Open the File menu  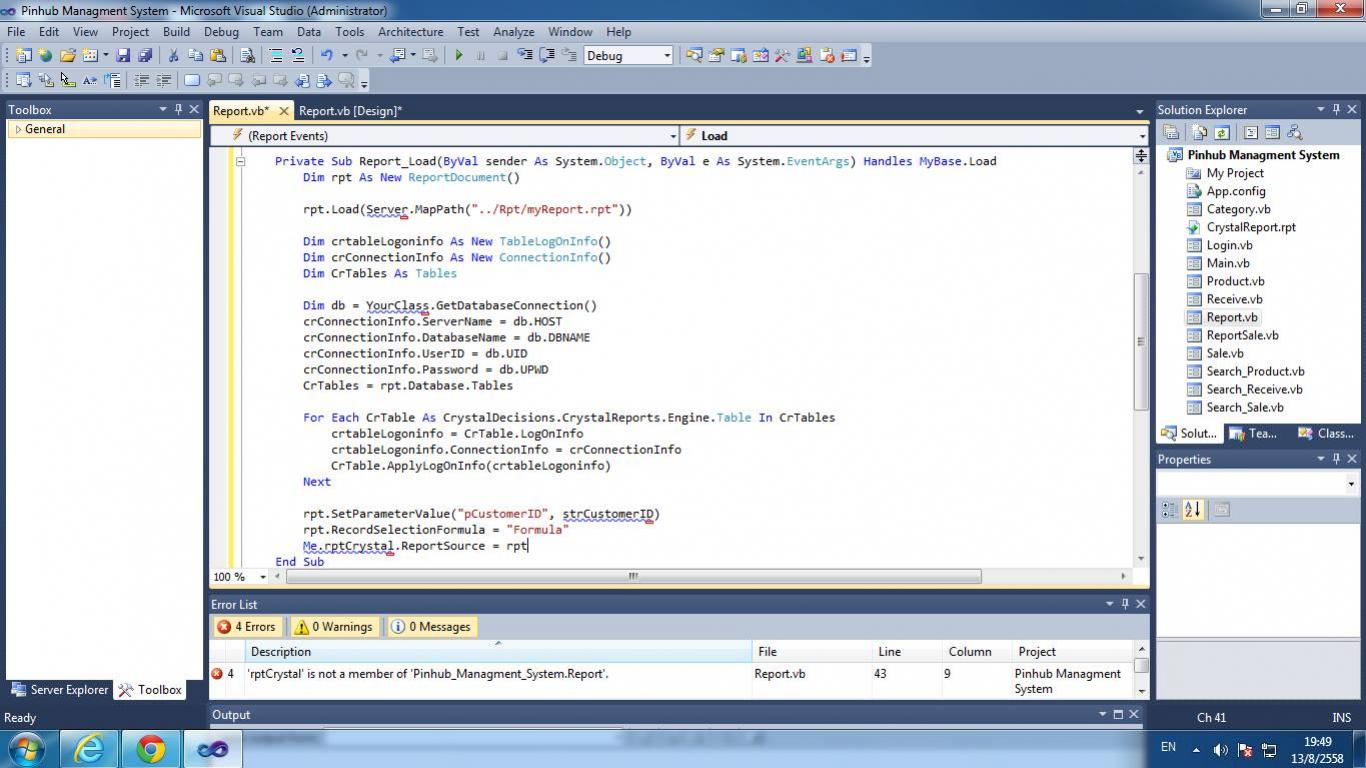(16, 32)
